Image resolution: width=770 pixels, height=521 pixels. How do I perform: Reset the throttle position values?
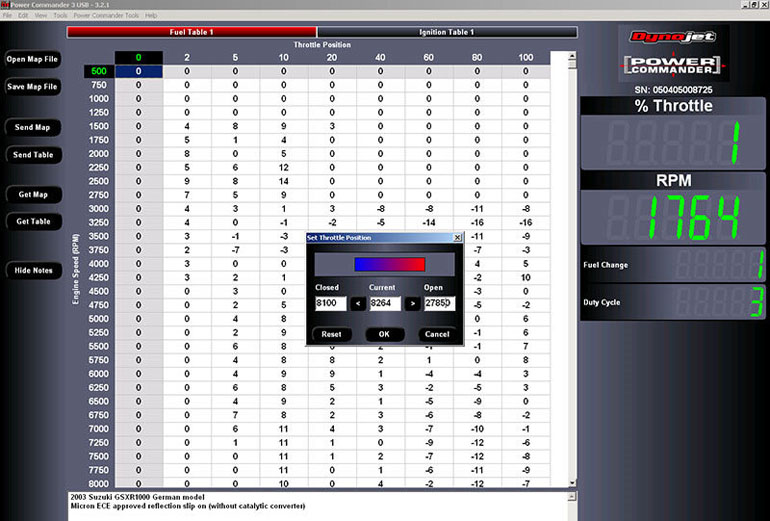331,334
